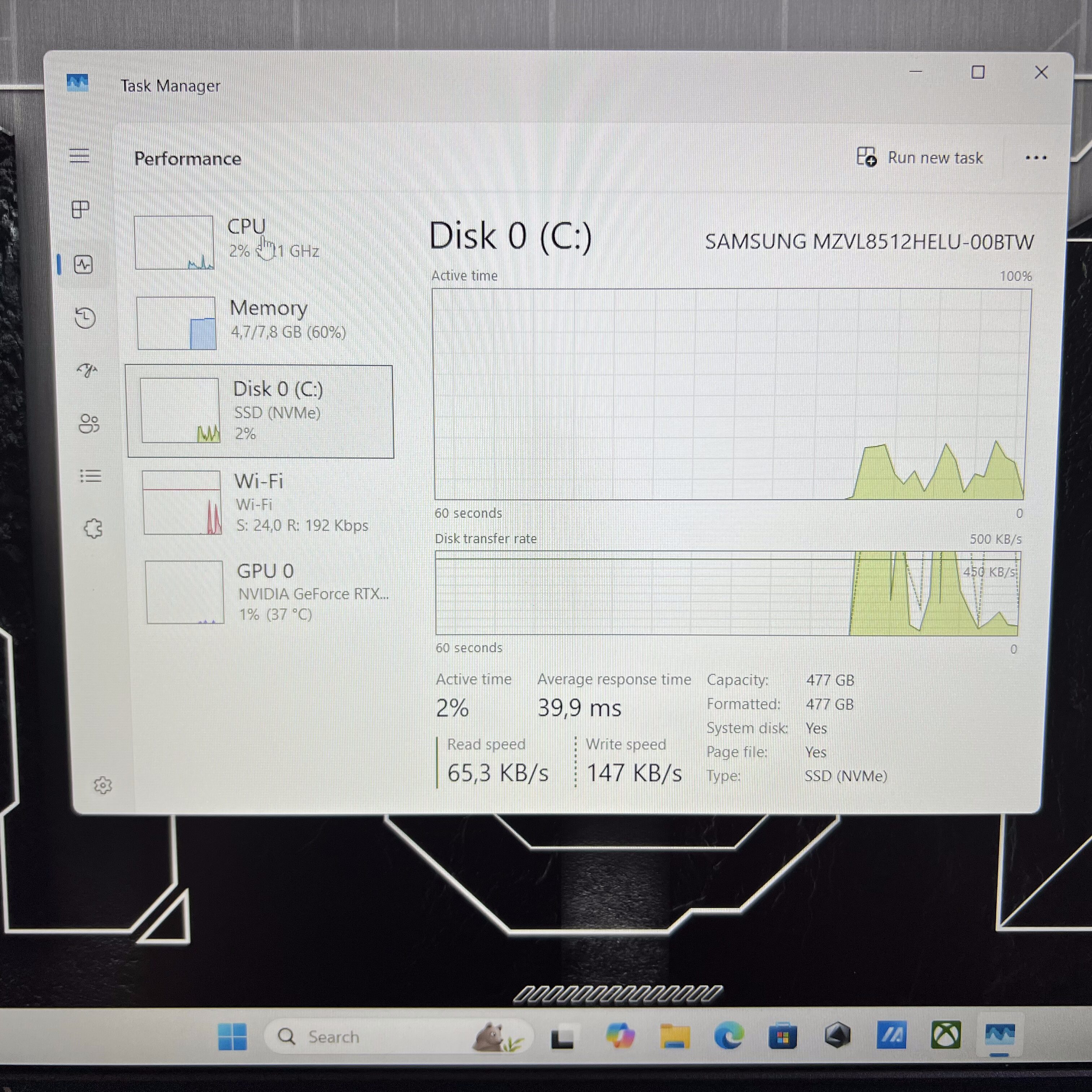Open the Xbox app from the taskbar
The width and height of the screenshot is (1092, 1092).
pos(946,1035)
